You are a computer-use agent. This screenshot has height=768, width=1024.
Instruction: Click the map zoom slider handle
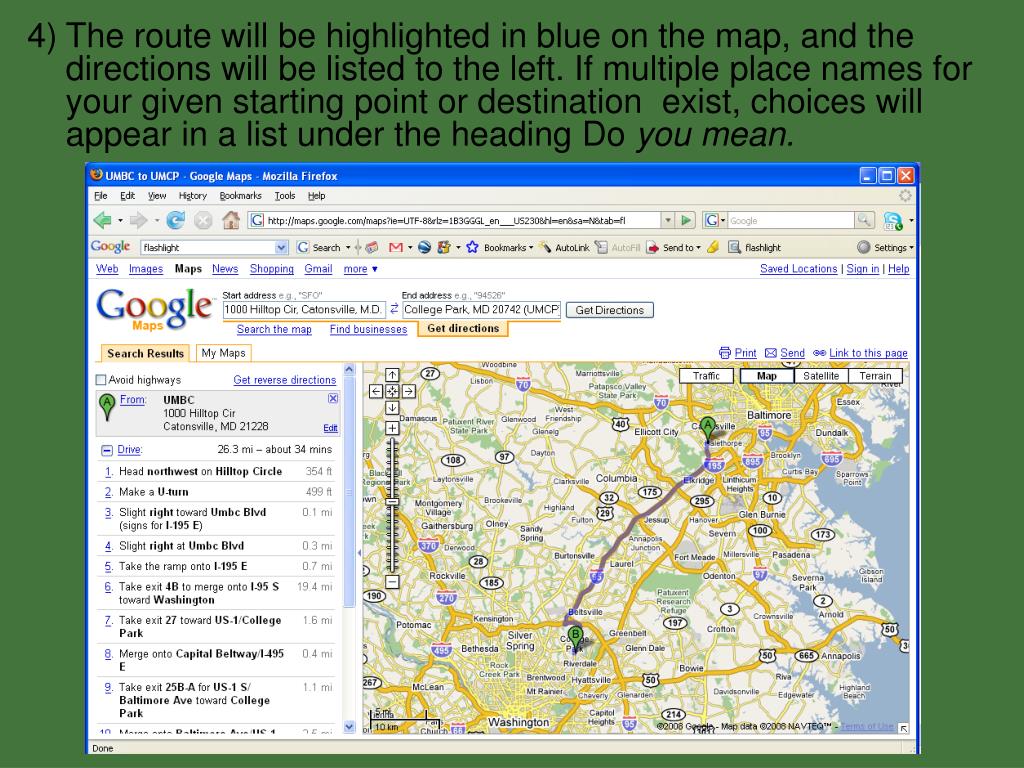click(392, 503)
